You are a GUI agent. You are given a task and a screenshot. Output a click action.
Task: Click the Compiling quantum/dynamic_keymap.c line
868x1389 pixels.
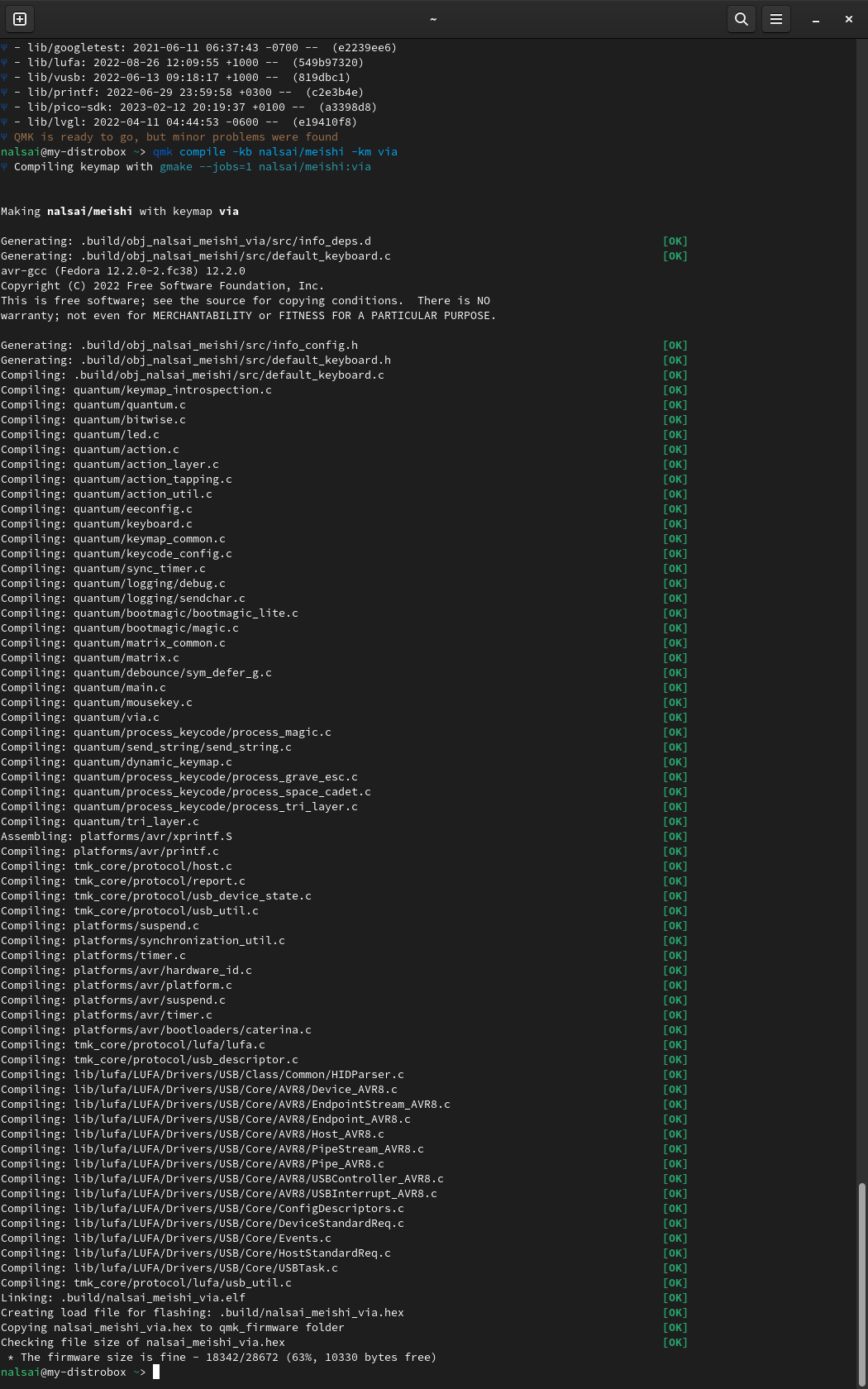[117, 762]
